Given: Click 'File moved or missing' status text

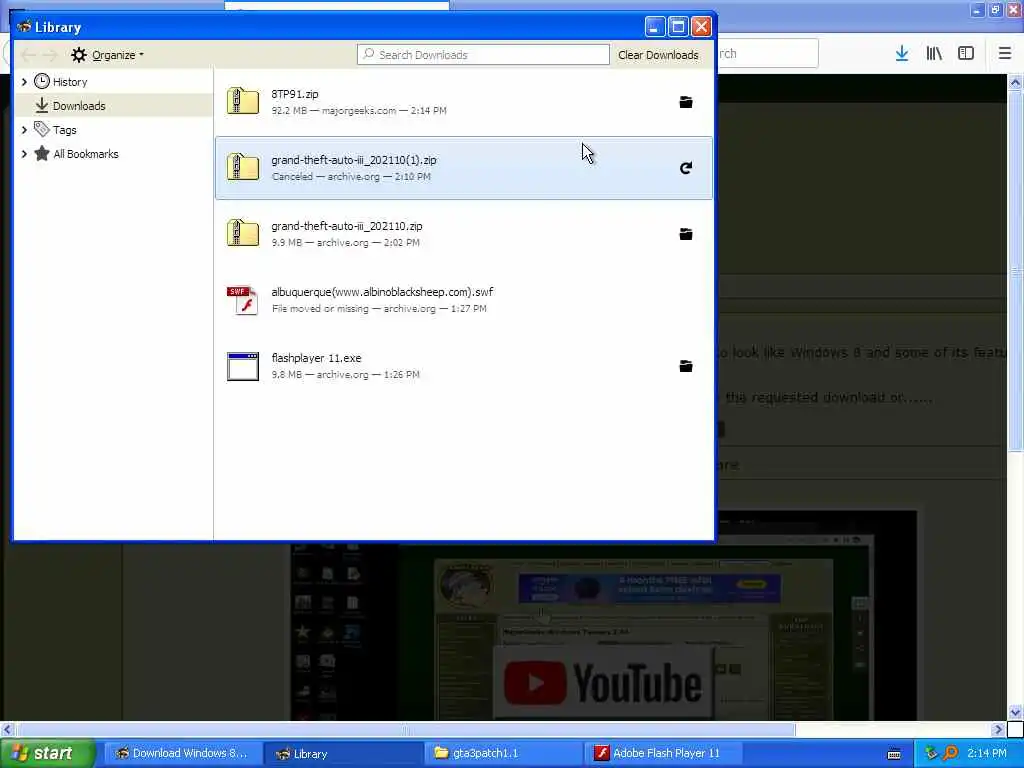Looking at the screenshot, I should [x=320, y=308].
